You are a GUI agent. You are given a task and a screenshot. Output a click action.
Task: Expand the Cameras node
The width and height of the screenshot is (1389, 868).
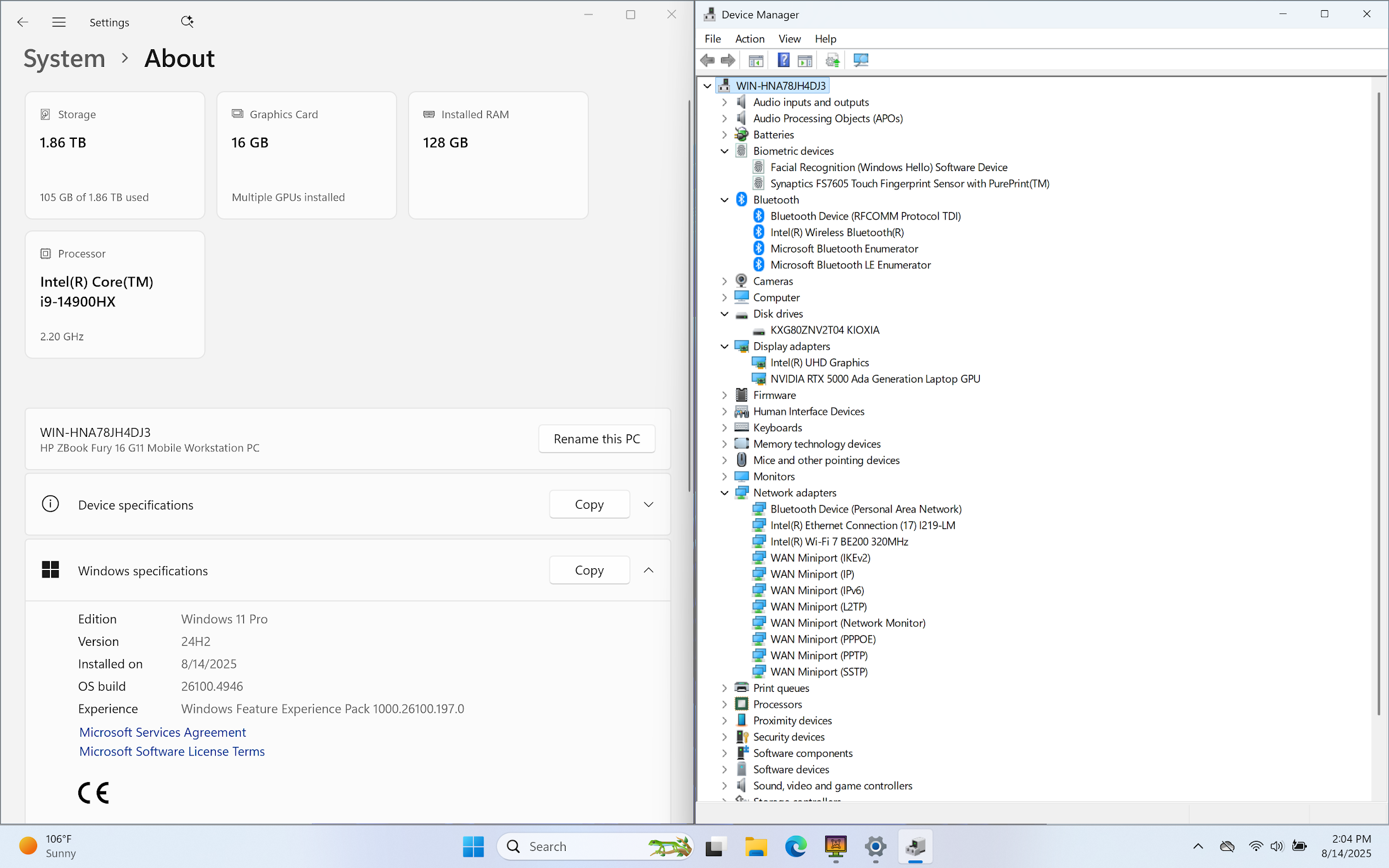pyautogui.click(x=724, y=282)
